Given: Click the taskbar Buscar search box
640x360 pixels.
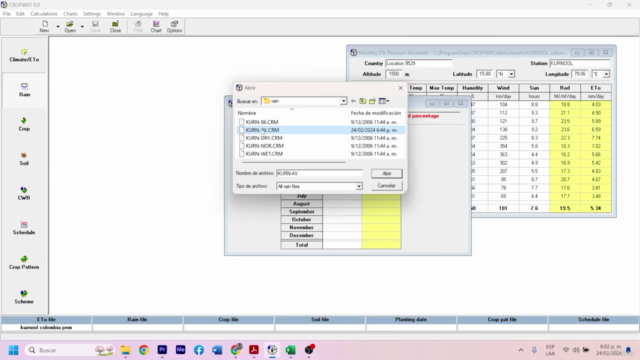Looking at the screenshot, I should tap(69, 350).
